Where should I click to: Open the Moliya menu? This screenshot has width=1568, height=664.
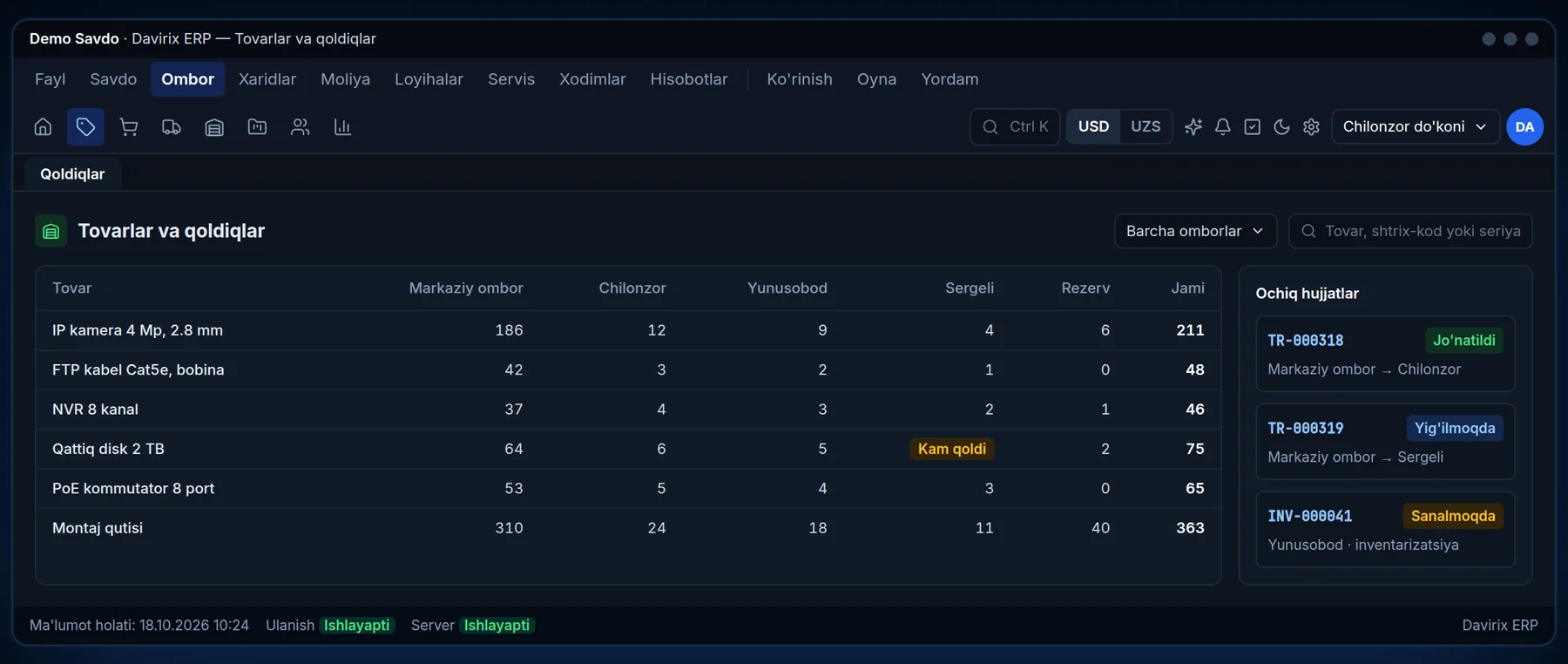(x=345, y=79)
